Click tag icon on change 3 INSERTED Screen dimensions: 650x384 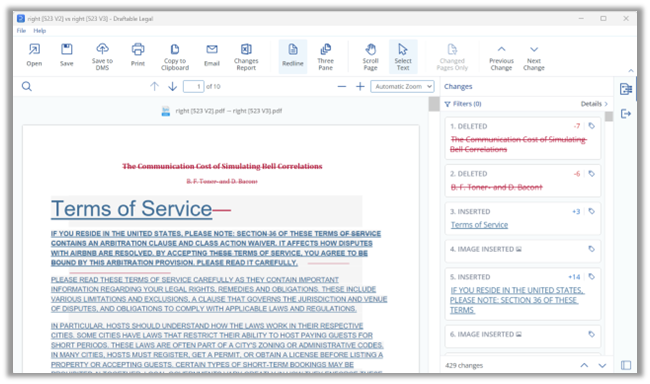click(x=592, y=211)
